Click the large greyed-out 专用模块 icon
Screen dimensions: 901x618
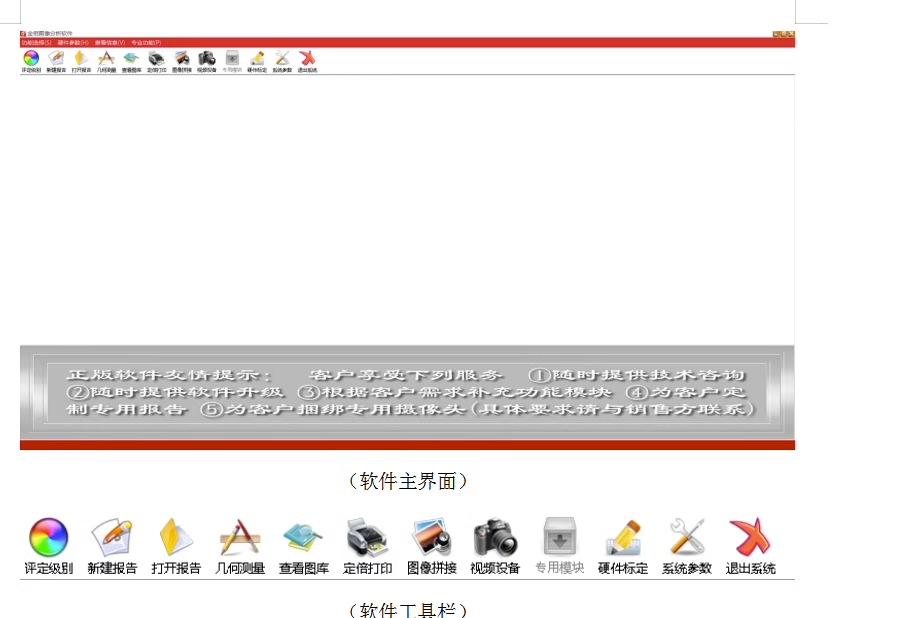(x=559, y=538)
